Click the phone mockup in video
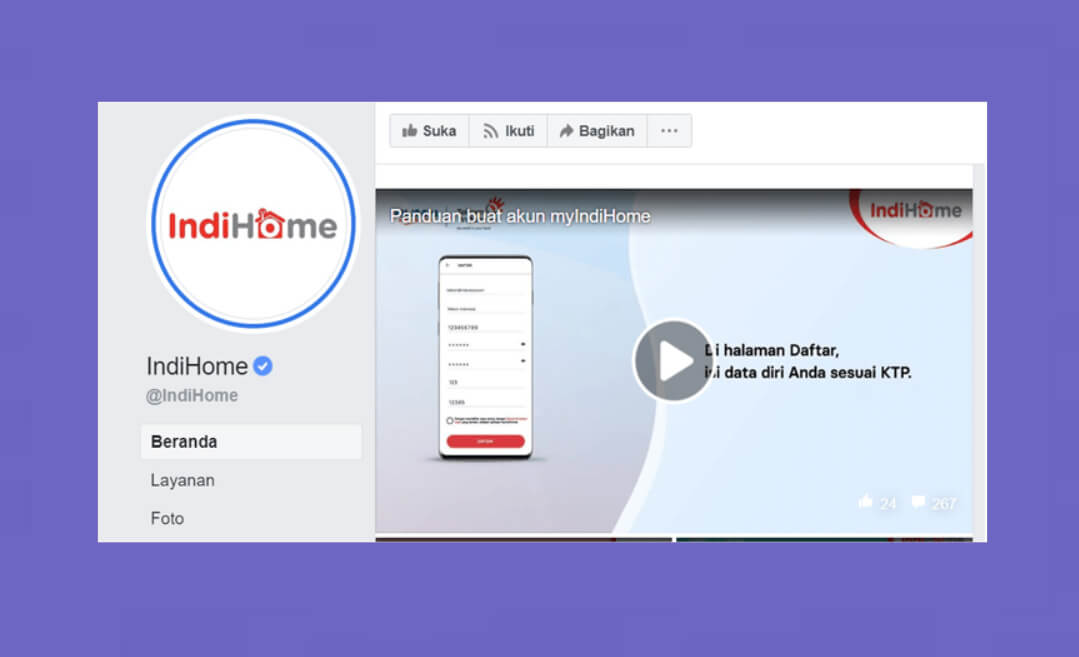Screen dimensions: 1079x657 pos(486,357)
